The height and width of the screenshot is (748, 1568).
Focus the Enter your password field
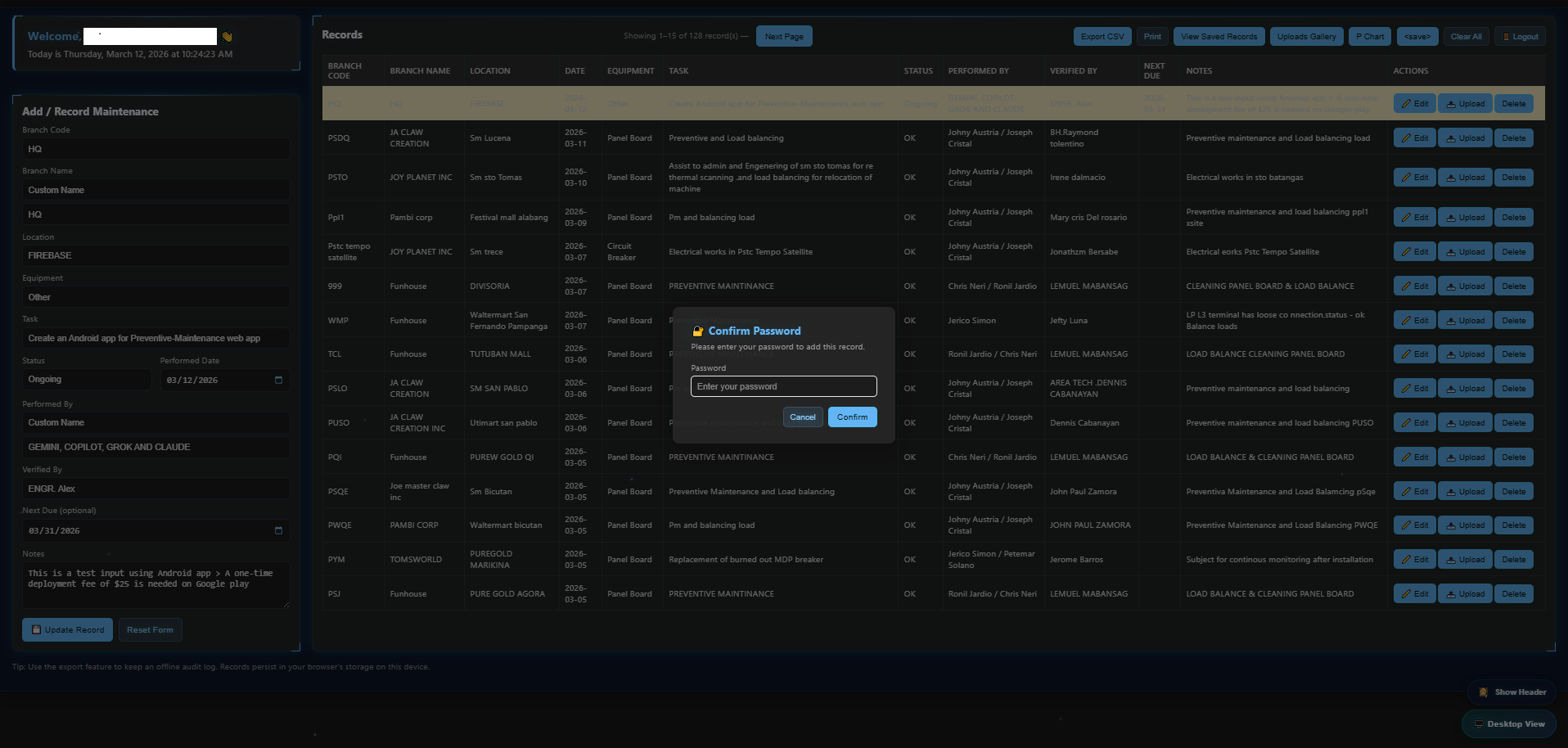click(783, 386)
